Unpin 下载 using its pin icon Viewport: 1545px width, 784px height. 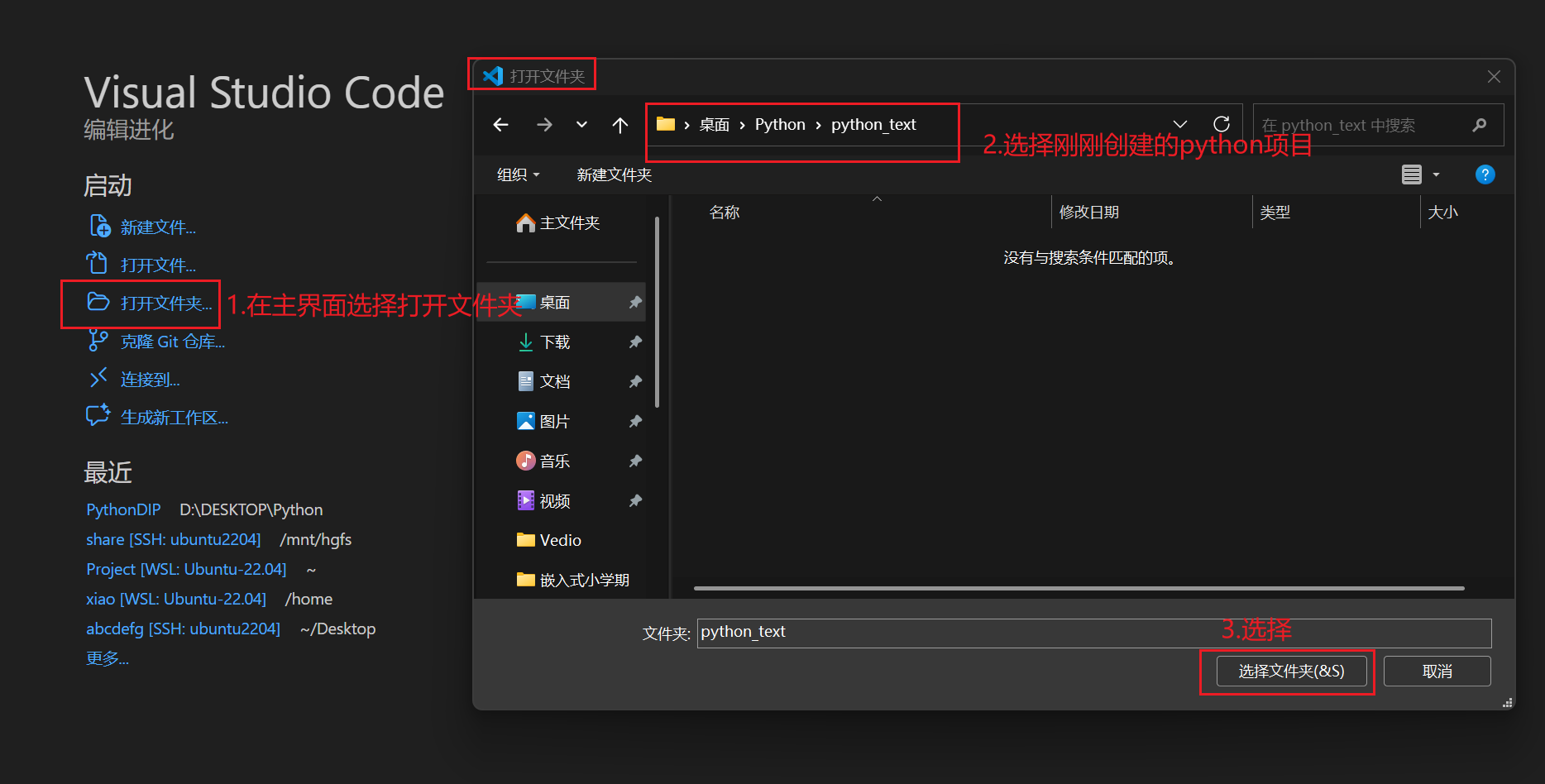click(634, 342)
